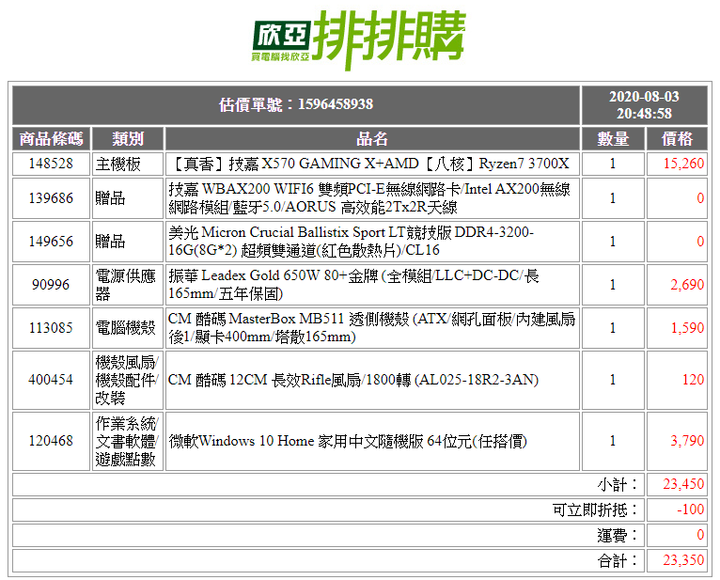Viewport: 720px width, 580px height.
Task: Select product code 400454
Action: click(51, 380)
